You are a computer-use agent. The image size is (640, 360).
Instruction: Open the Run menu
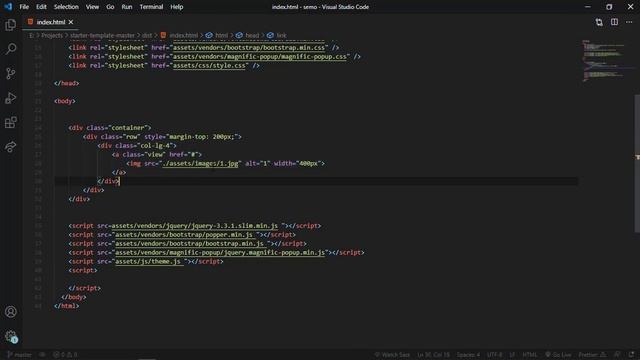pyautogui.click(x=127, y=7)
